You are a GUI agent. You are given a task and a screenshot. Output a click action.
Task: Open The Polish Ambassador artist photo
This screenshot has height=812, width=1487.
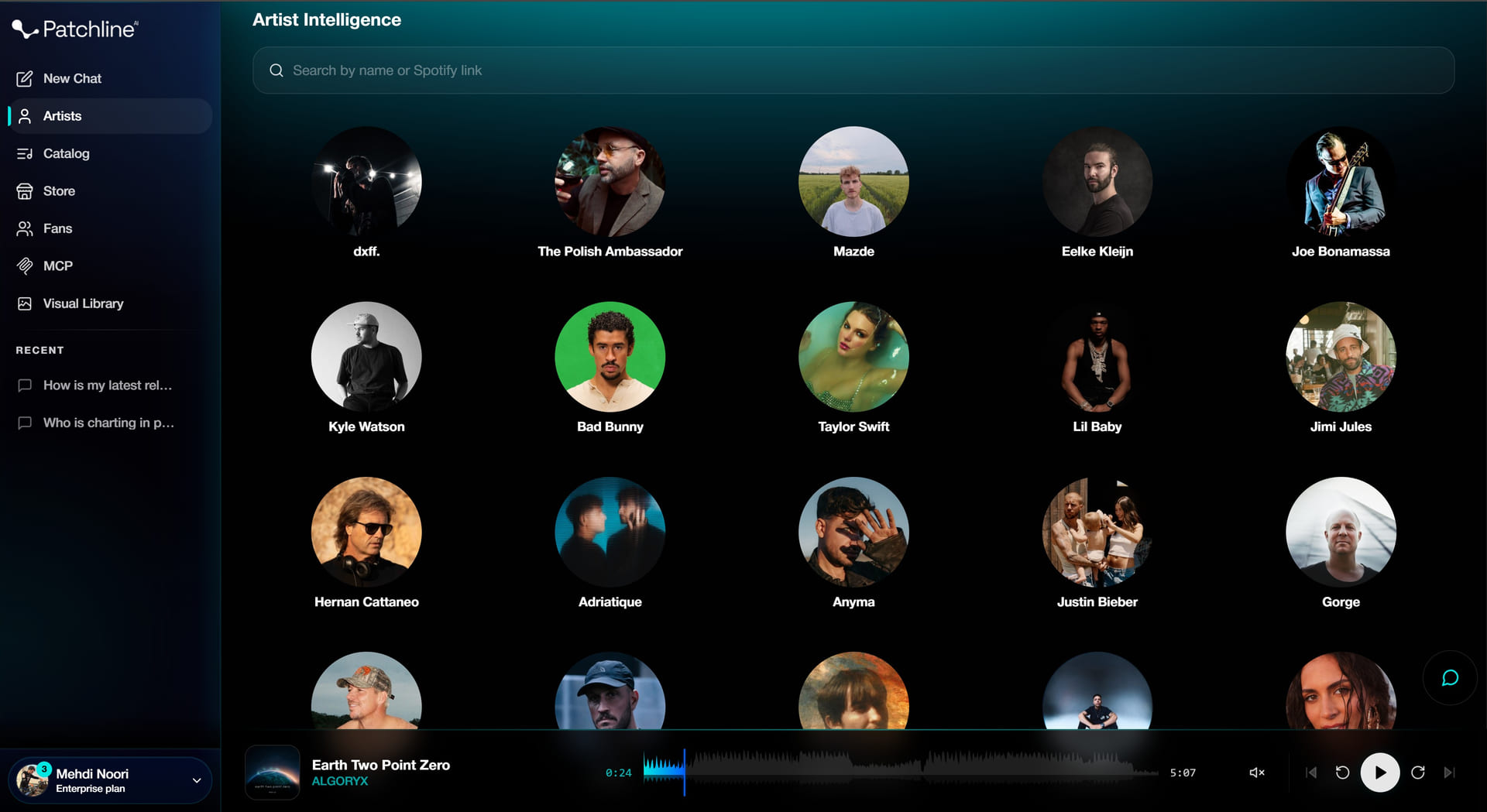[x=610, y=182]
